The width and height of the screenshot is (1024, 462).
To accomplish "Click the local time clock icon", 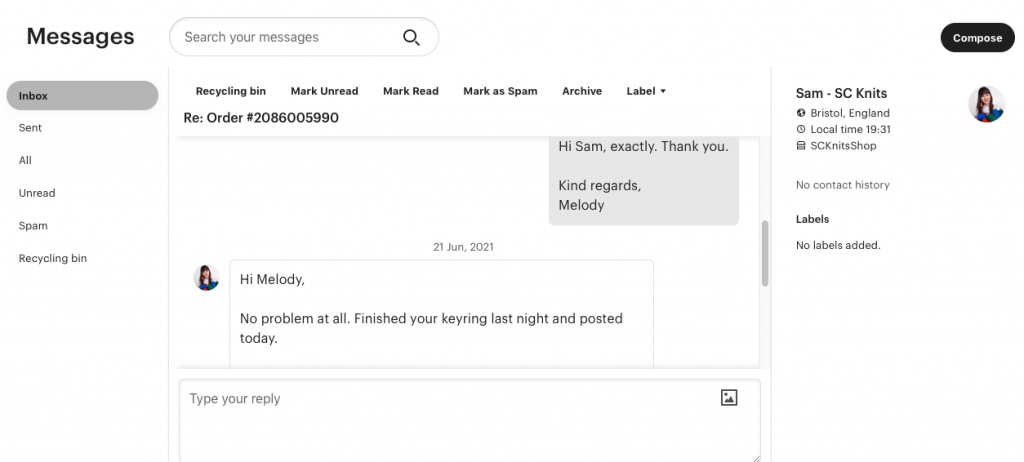I will 801,129.
